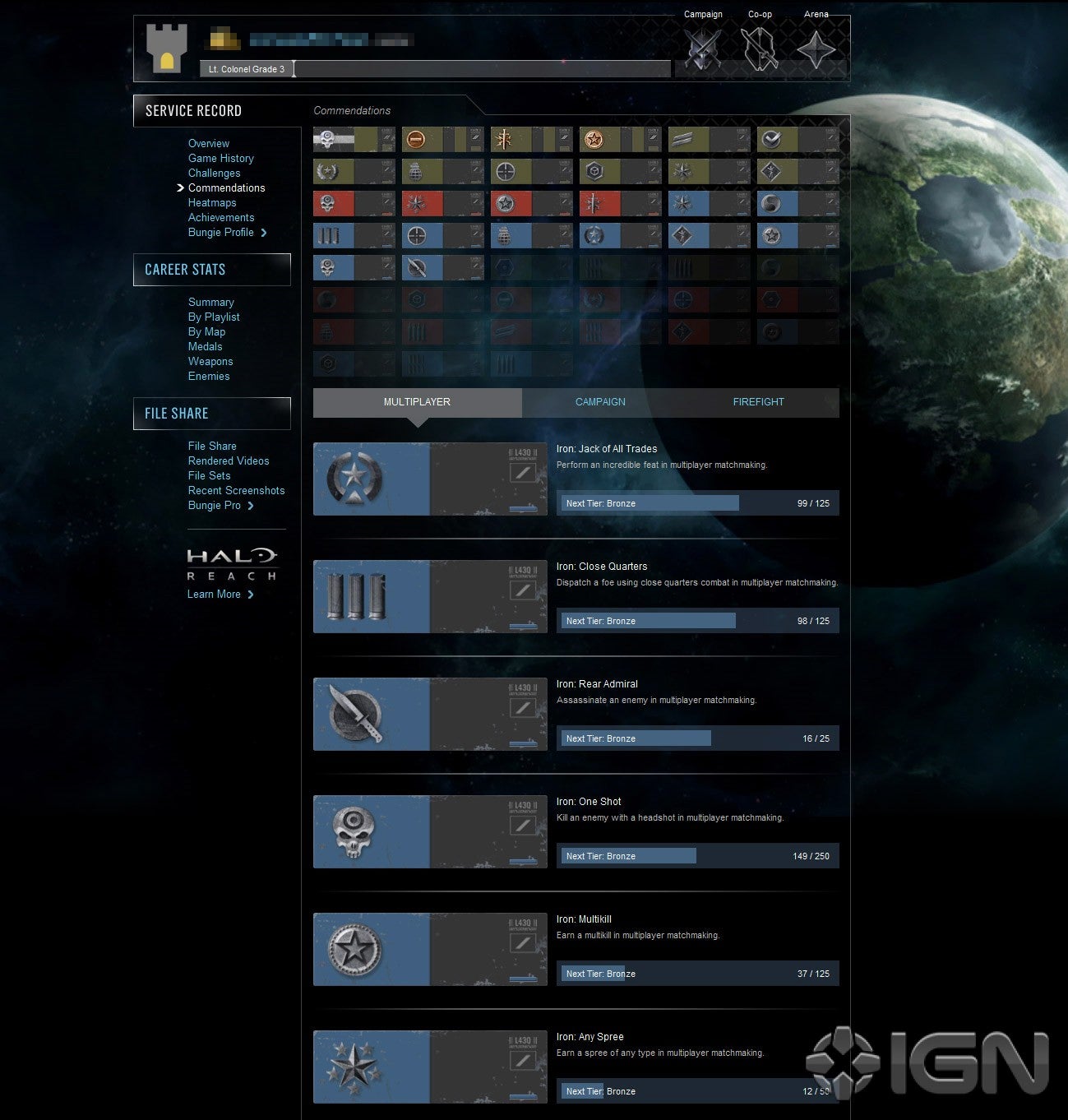Open the small blue grenade commendation tile
Viewport: 1068px width, 1120px height.
[532, 236]
